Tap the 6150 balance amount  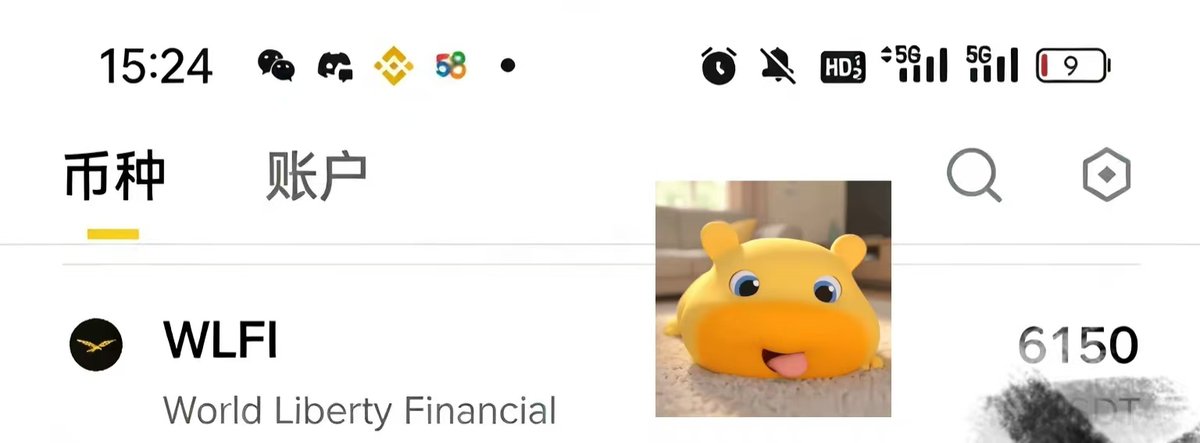(x=1077, y=346)
